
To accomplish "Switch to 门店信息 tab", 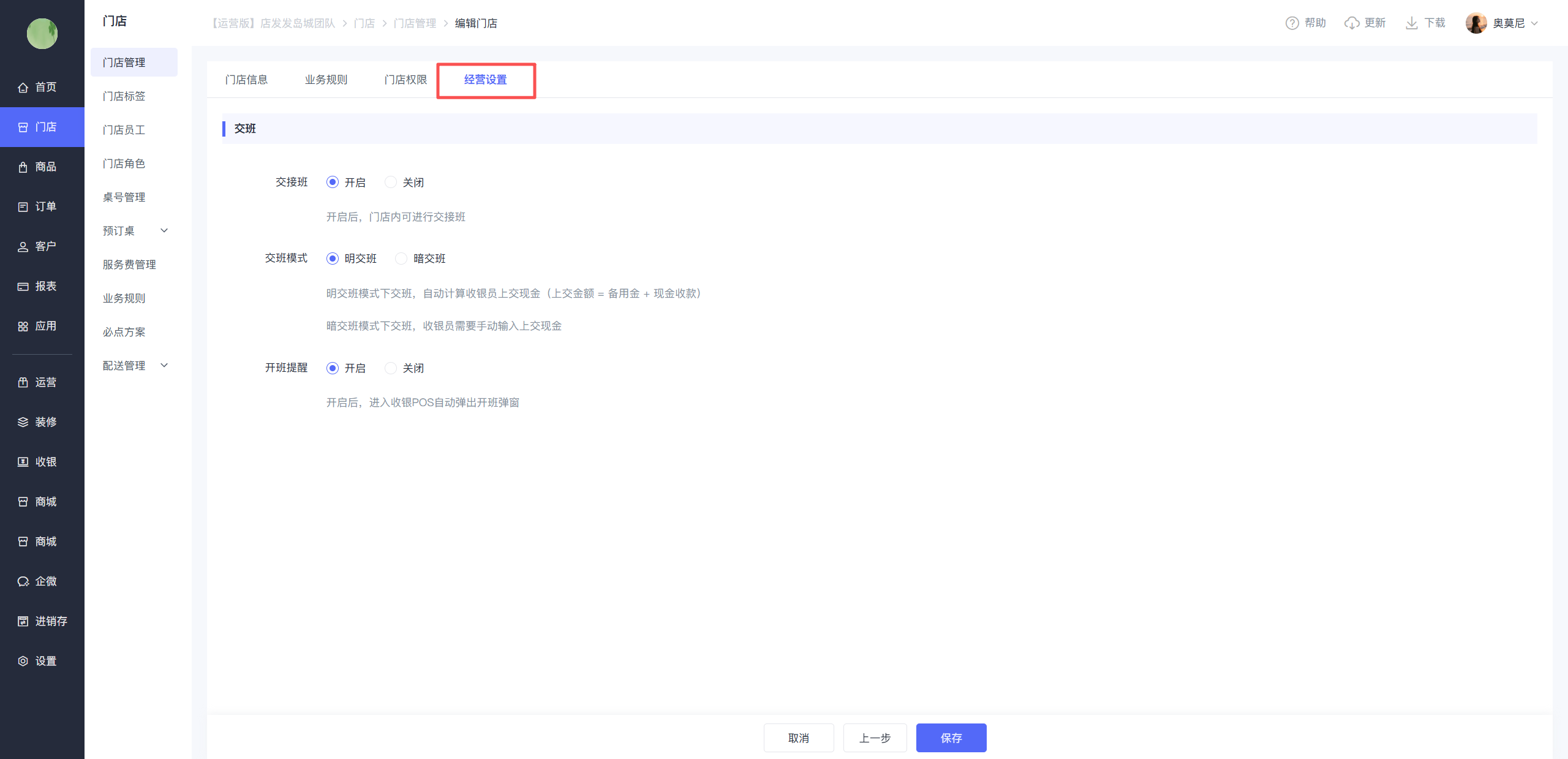I will 246,80.
